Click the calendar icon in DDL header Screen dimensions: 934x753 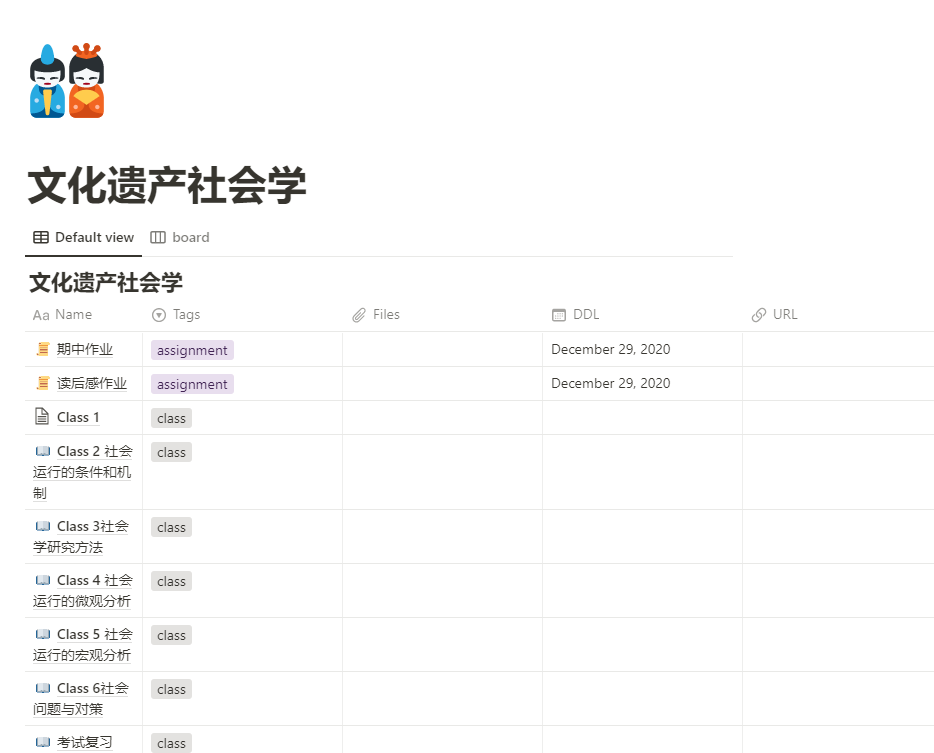pos(559,315)
